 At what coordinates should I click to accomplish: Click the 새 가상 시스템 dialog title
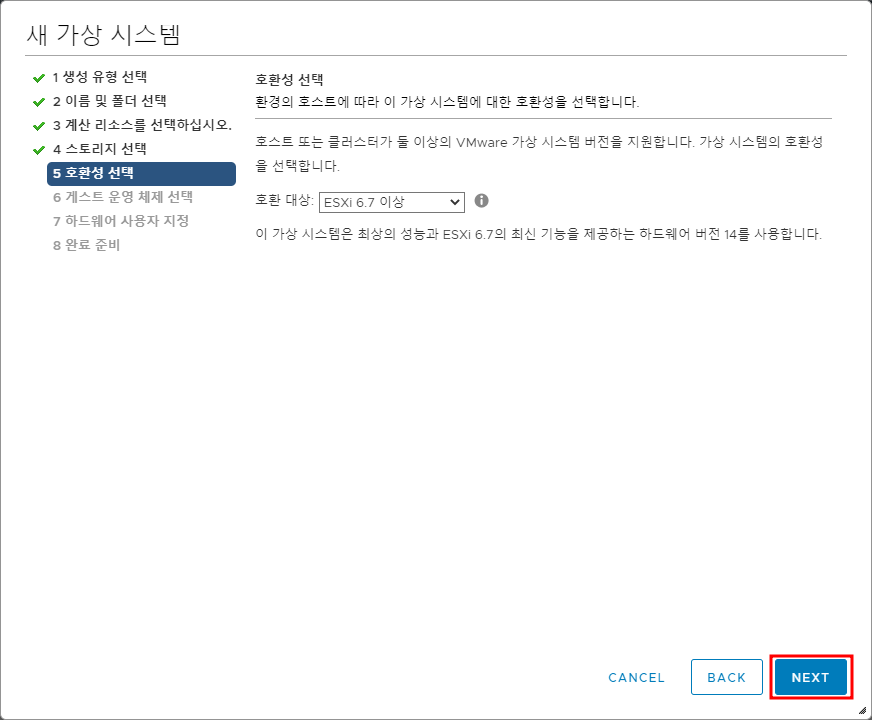point(103,35)
